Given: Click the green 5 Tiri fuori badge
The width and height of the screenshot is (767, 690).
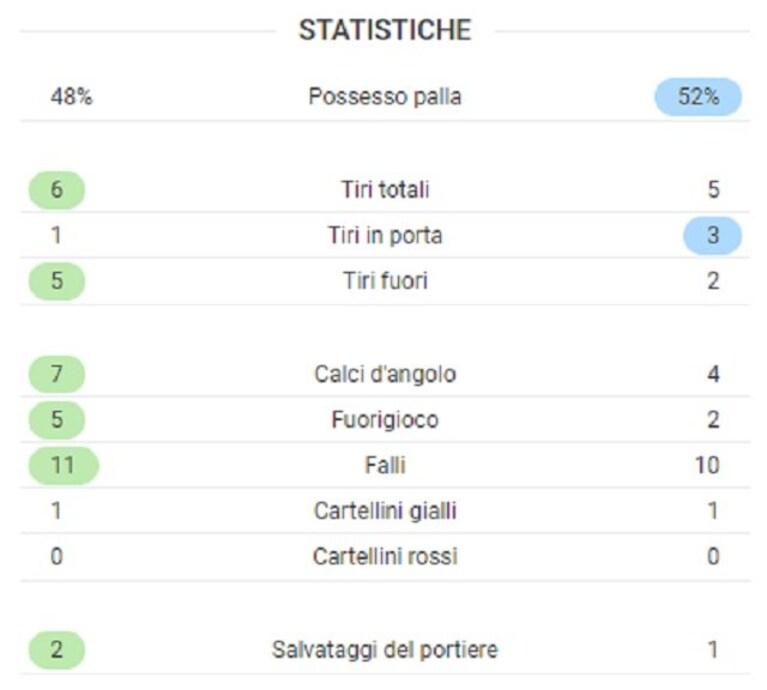Looking at the screenshot, I should coord(57,281).
